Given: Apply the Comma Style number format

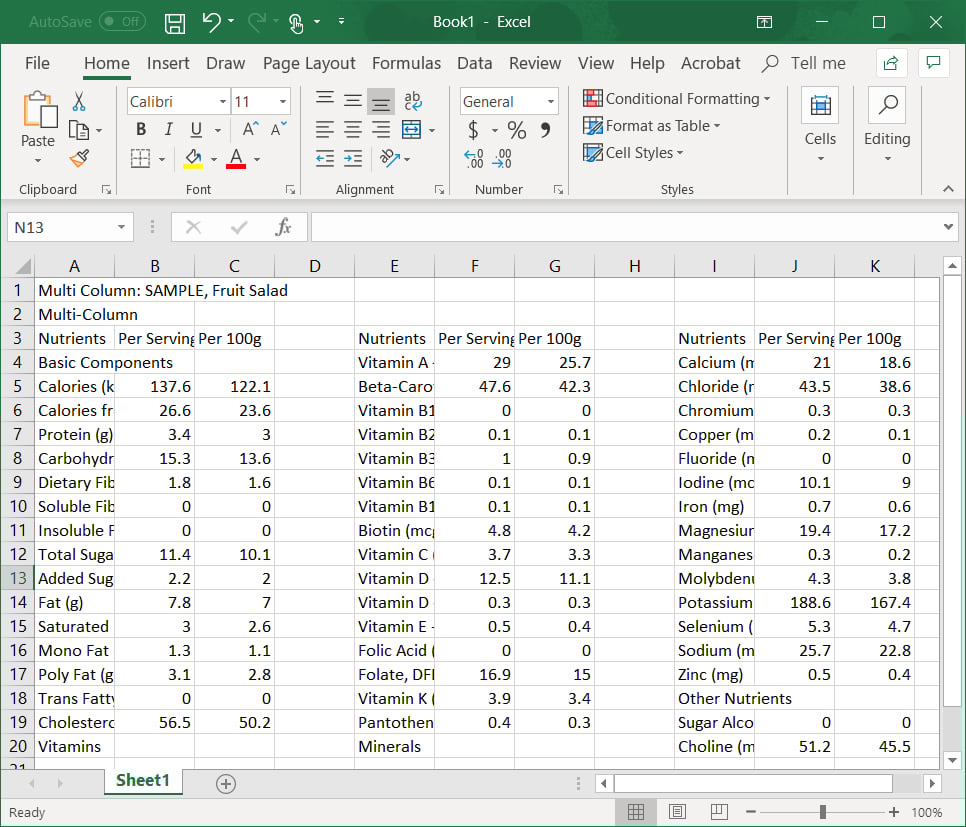Looking at the screenshot, I should pyautogui.click(x=545, y=130).
